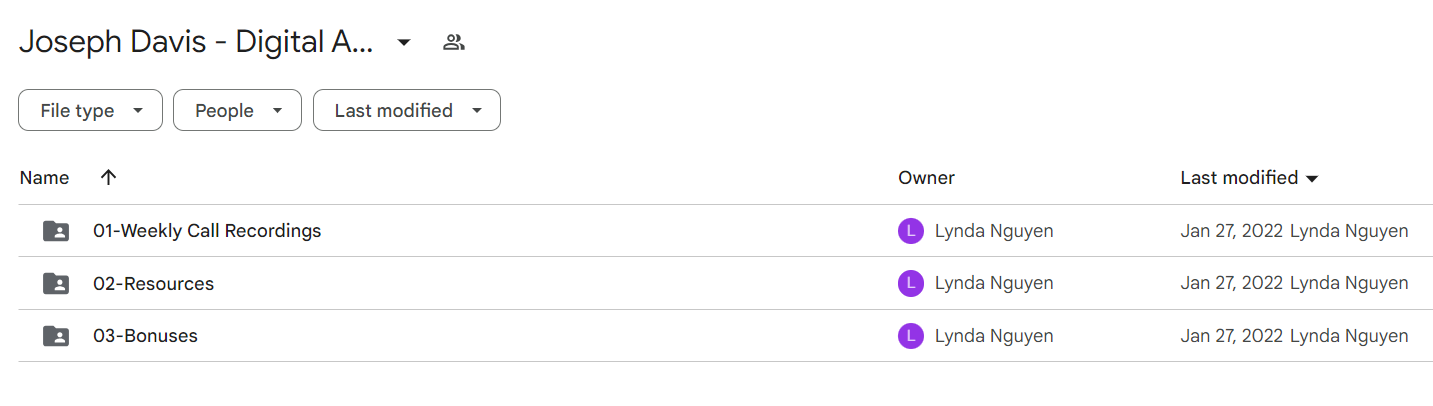Click the shared folder icon for 01-Weekly Call Recordings
Screen dimensions: 1433x406
click(56, 231)
